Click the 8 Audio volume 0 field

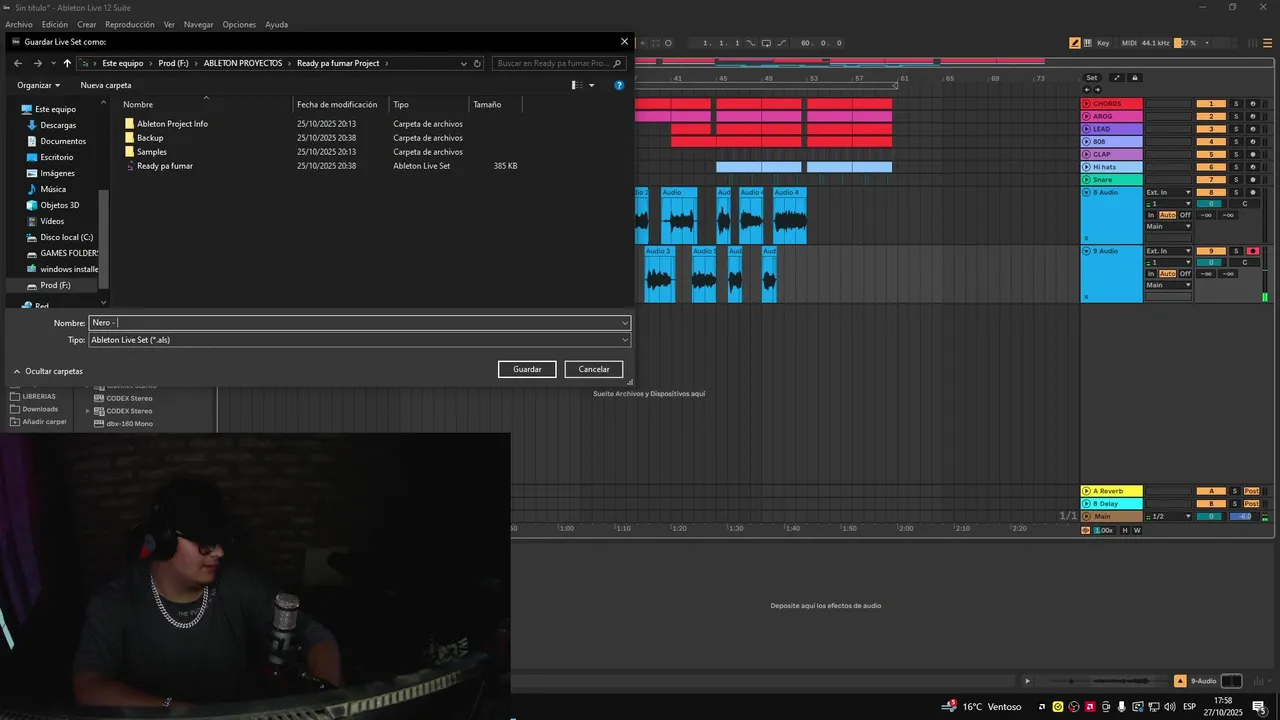click(x=1211, y=204)
